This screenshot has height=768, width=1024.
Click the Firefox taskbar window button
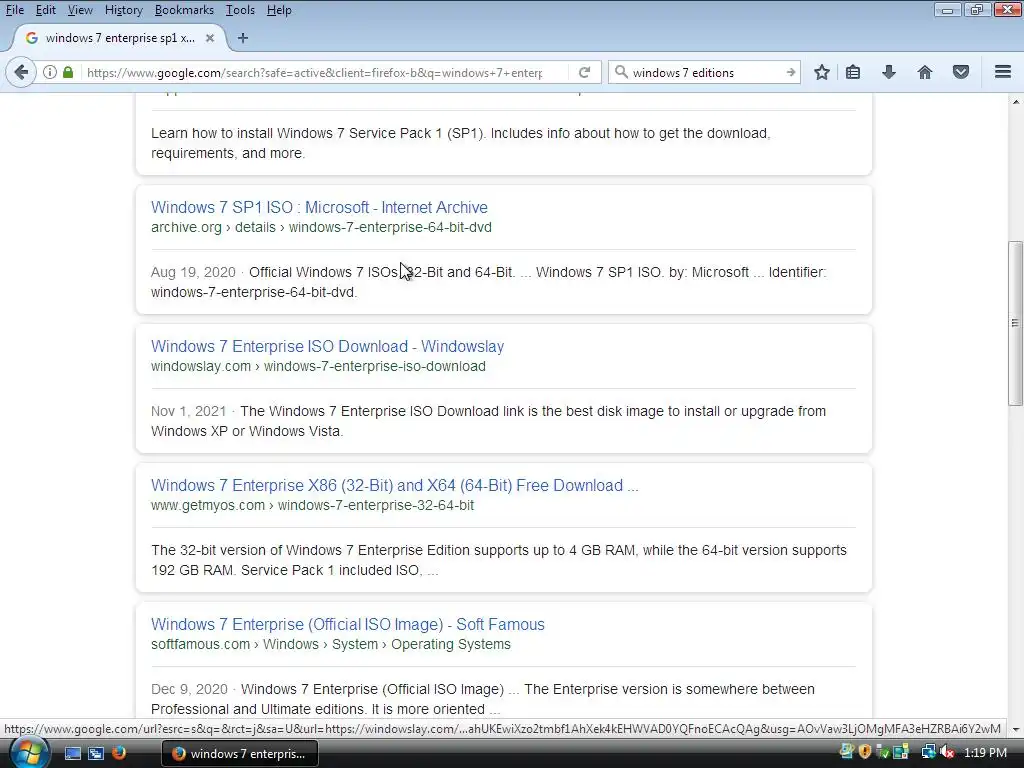click(x=240, y=754)
